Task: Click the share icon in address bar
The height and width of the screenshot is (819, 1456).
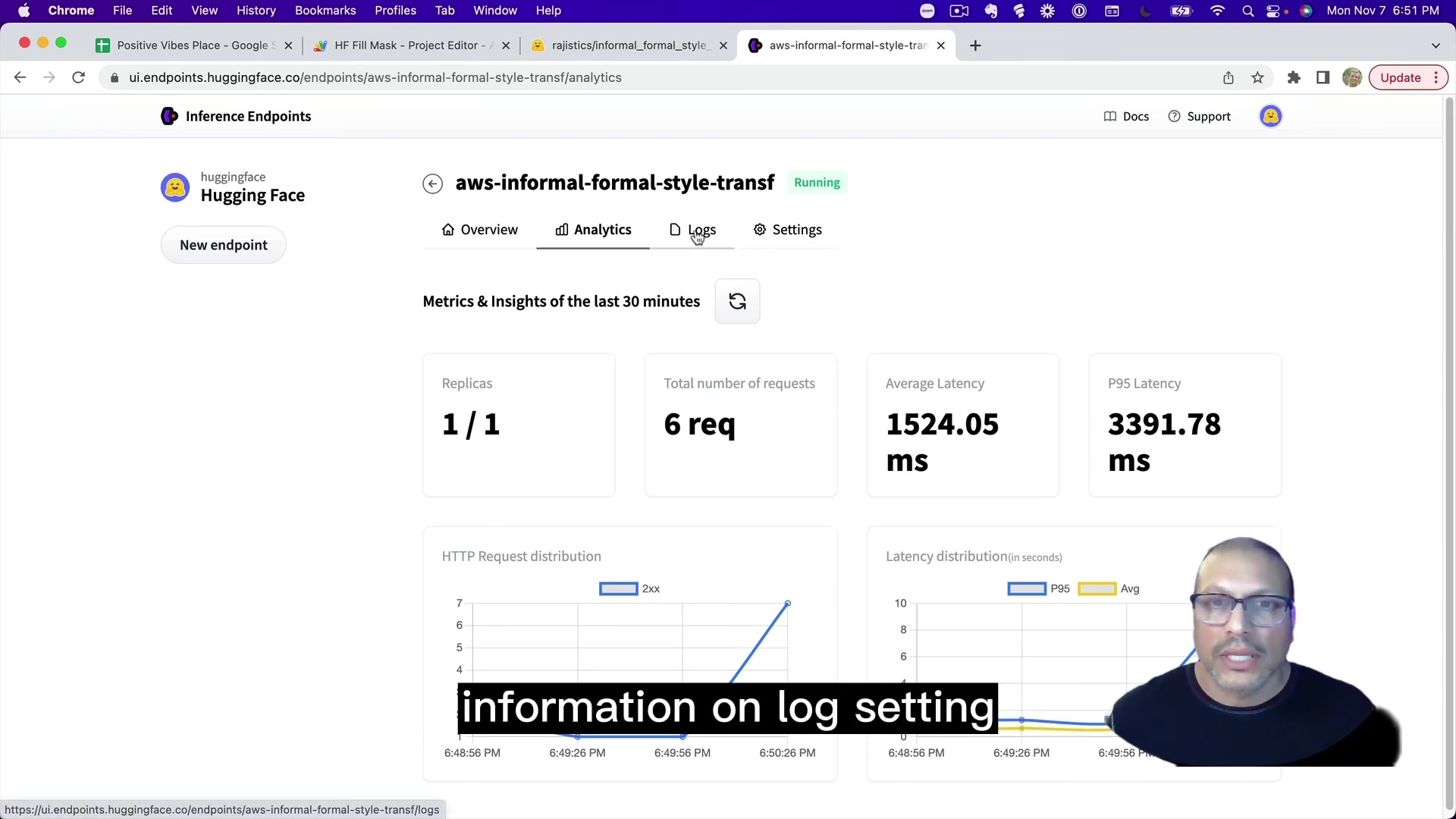Action: 1228,77
